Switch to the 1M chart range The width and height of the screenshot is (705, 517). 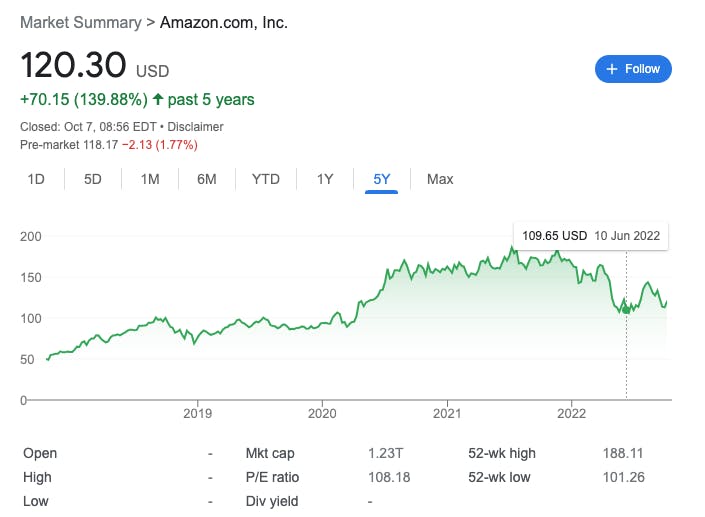pos(150,179)
